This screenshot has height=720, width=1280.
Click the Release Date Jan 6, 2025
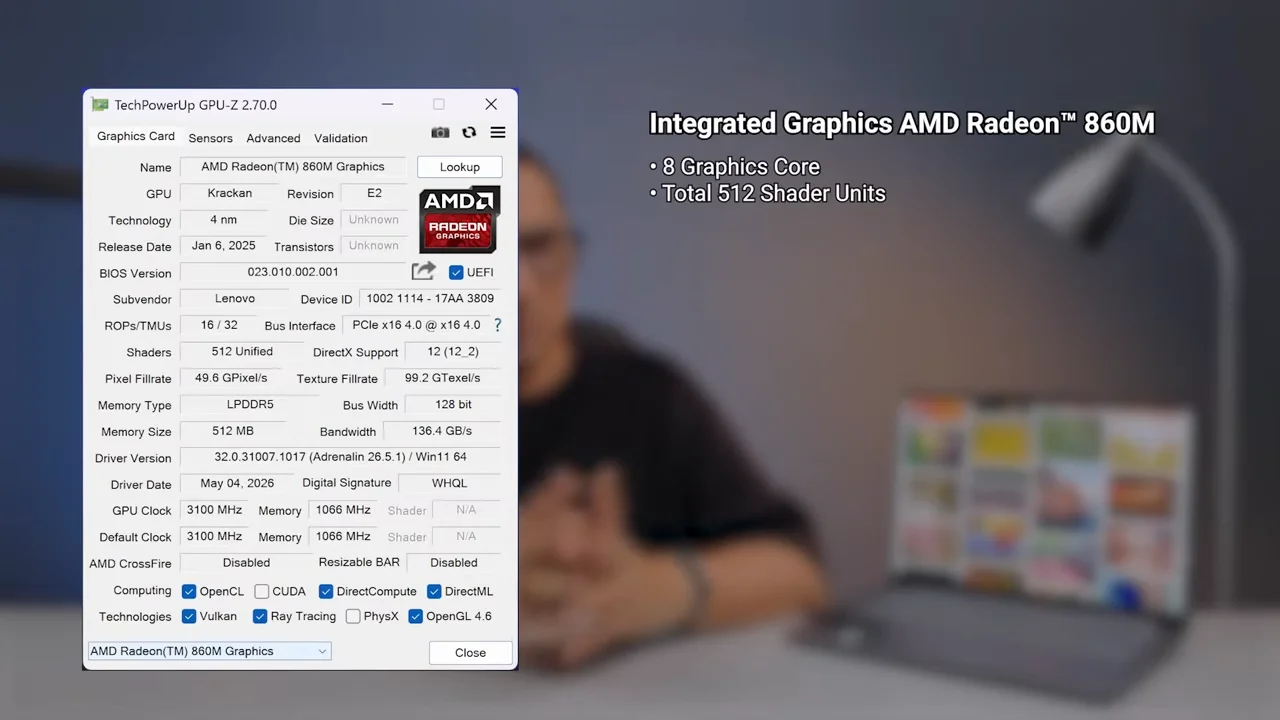click(x=224, y=246)
